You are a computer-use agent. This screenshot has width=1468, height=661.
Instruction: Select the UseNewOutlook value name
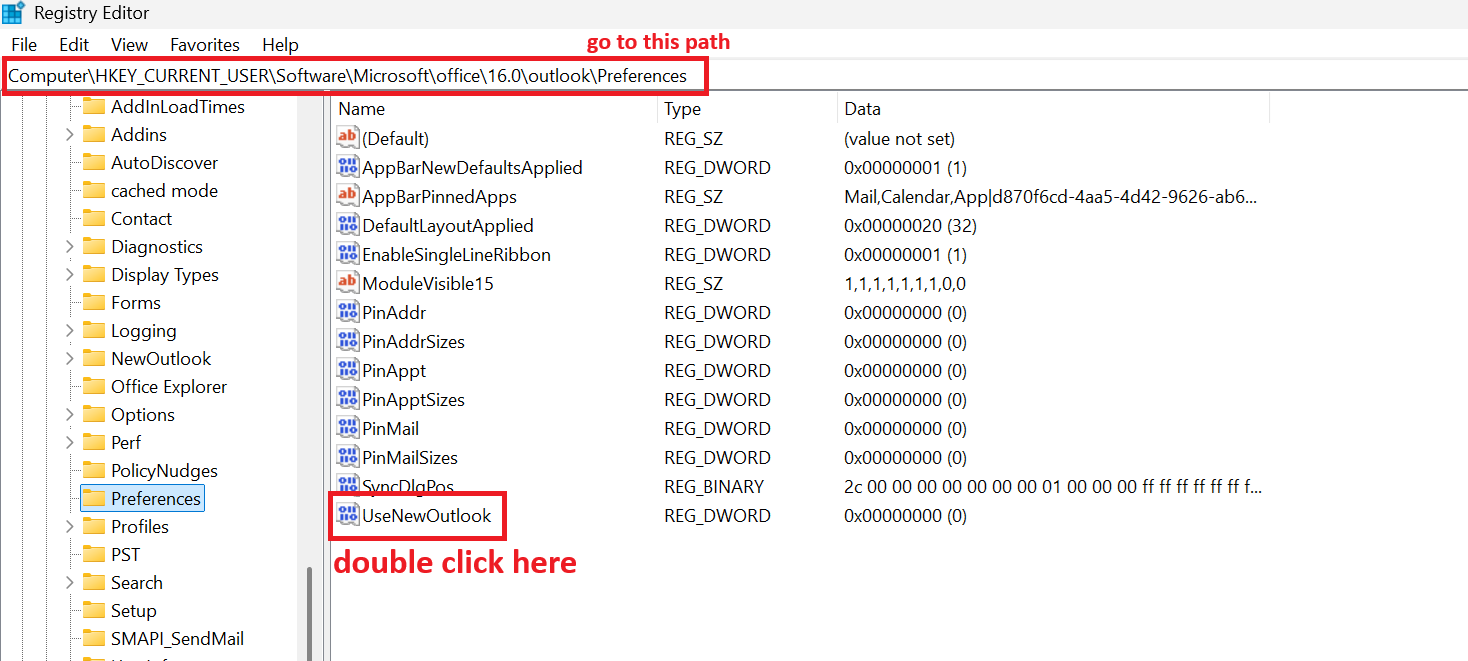(x=427, y=516)
